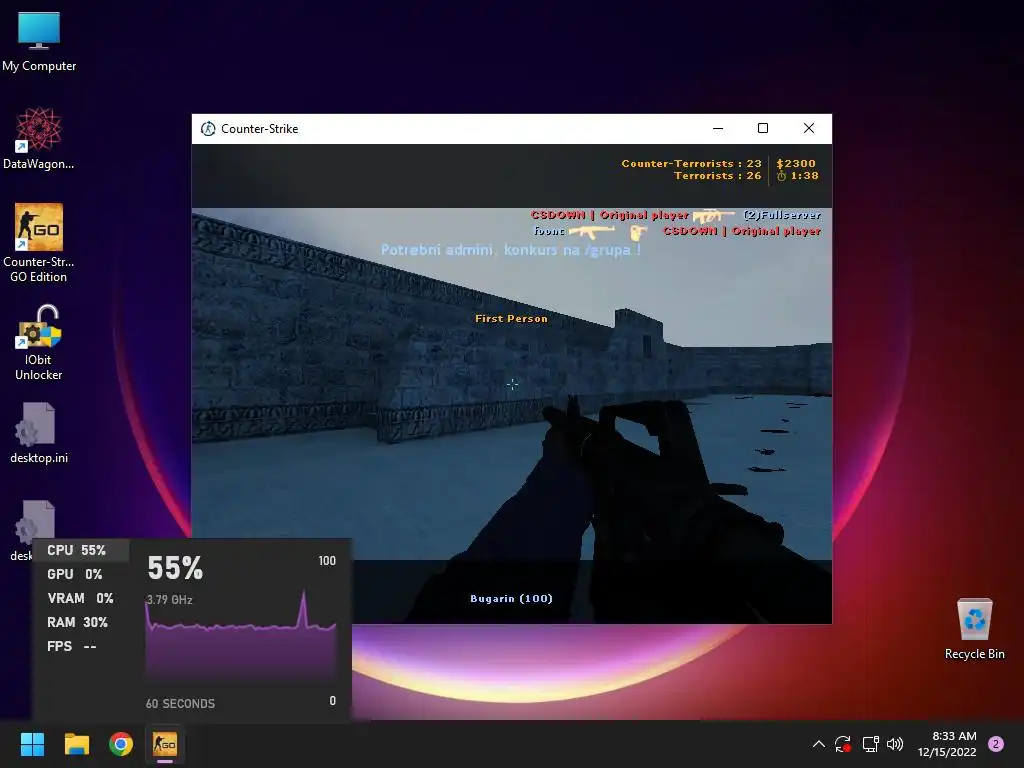Screen dimensions: 1024x768
Task: Click the game crosshair
Action: click(x=513, y=384)
